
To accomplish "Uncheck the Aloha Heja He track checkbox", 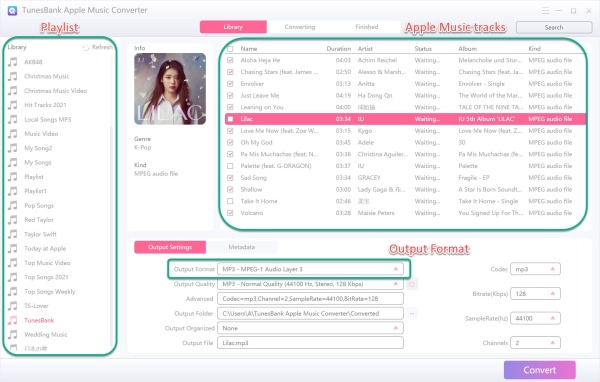I will (230, 60).
